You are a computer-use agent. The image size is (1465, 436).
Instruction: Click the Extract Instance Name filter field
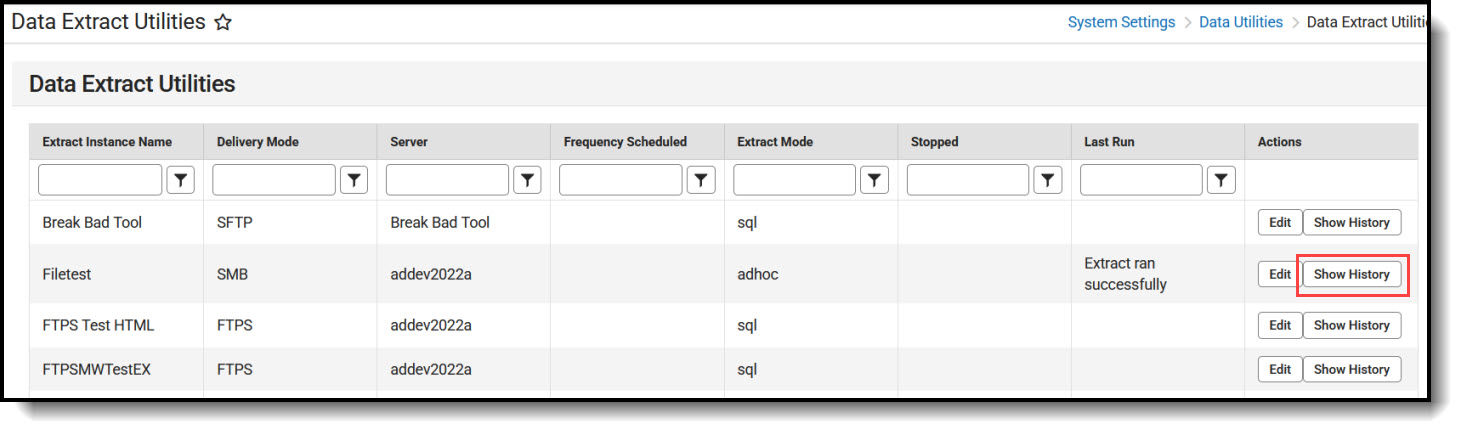tap(100, 180)
